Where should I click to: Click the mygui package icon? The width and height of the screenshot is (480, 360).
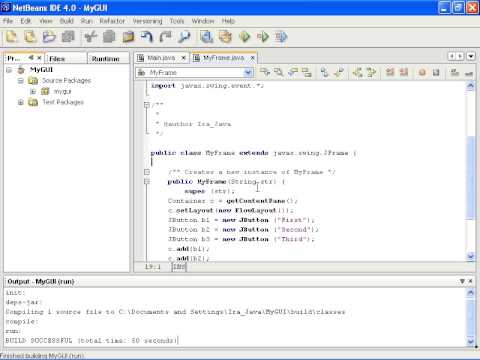click(45, 91)
